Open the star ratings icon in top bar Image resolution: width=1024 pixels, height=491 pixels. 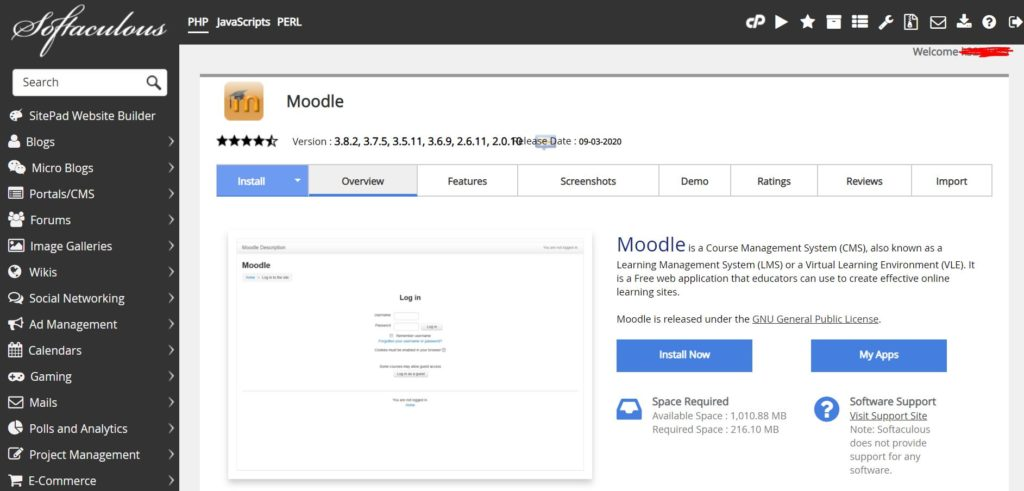click(807, 22)
